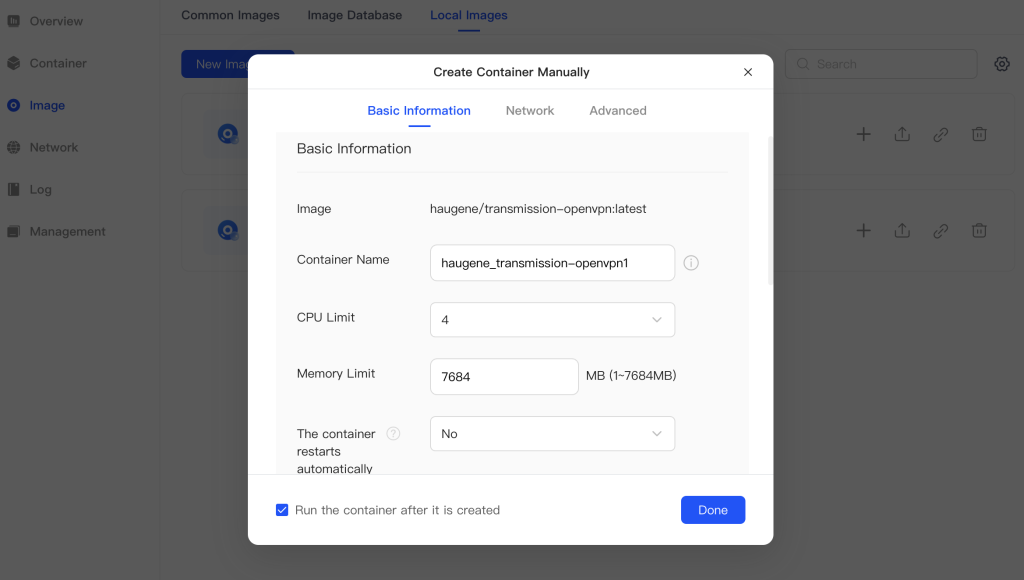
Task: Open the Common Images tab
Action: click(x=230, y=15)
